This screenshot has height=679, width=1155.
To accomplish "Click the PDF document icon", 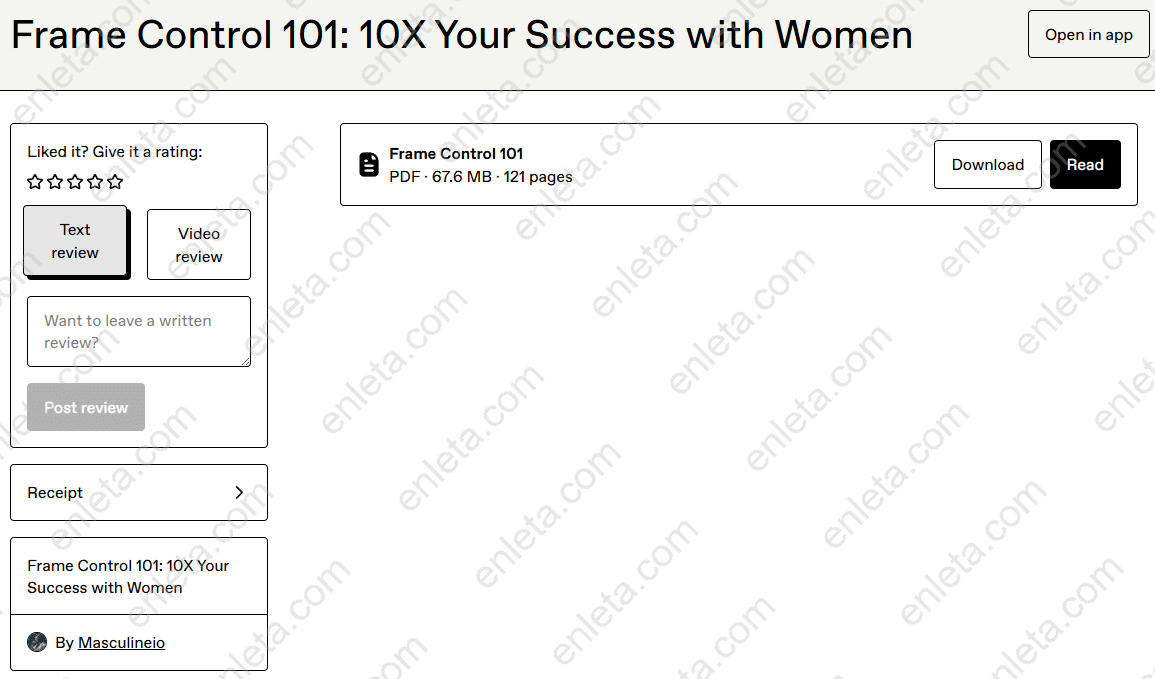I will [369, 165].
